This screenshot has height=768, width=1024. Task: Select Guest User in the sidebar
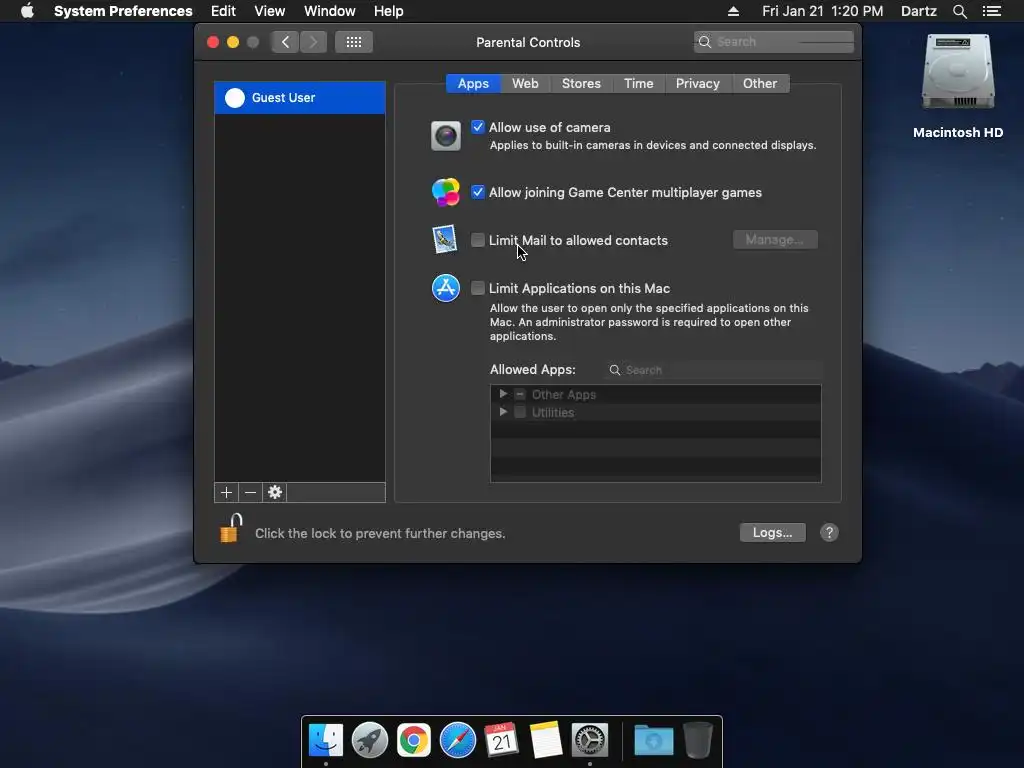[x=300, y=98]
